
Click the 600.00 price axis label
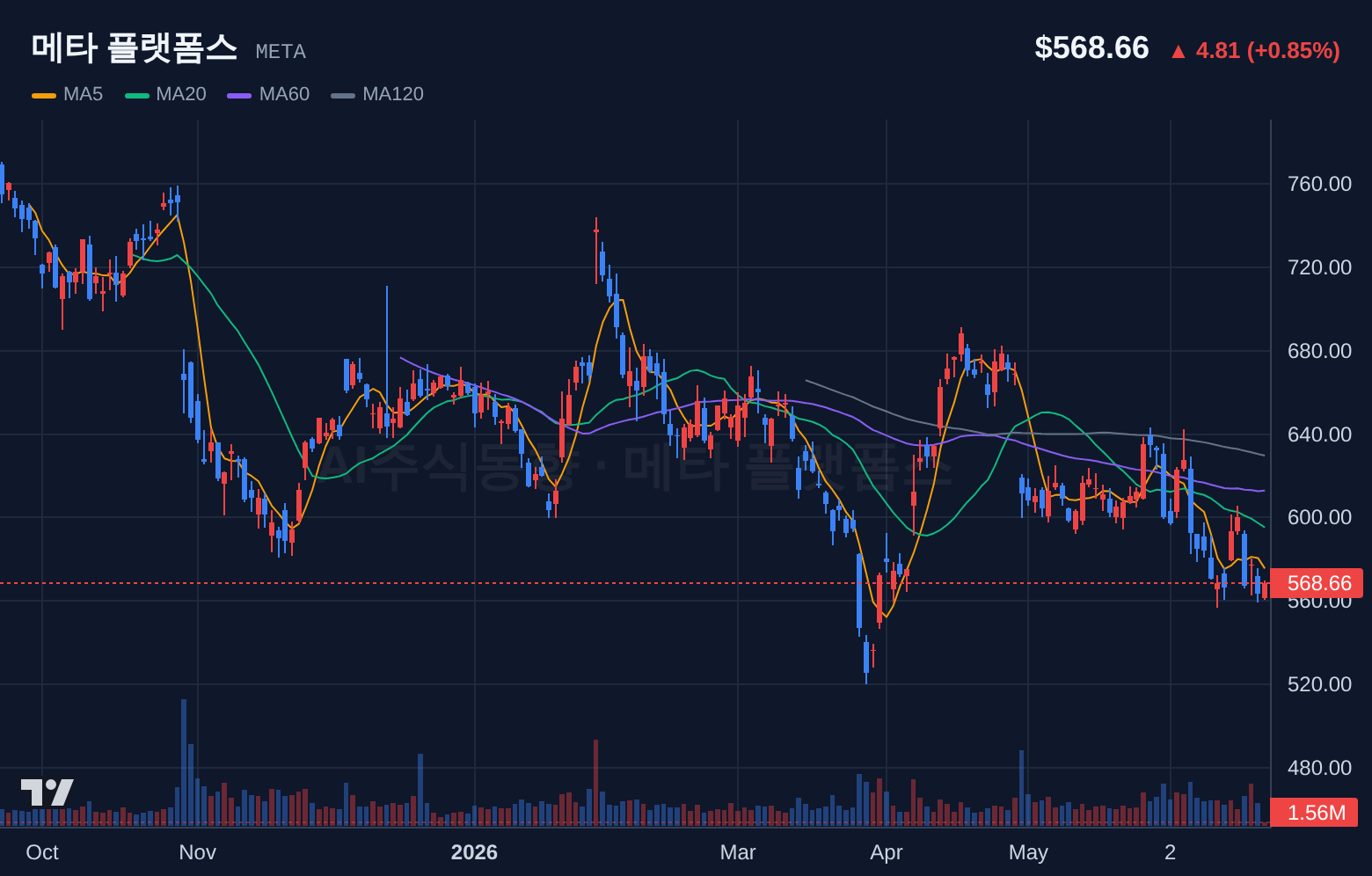click(x=1319, y=517)
